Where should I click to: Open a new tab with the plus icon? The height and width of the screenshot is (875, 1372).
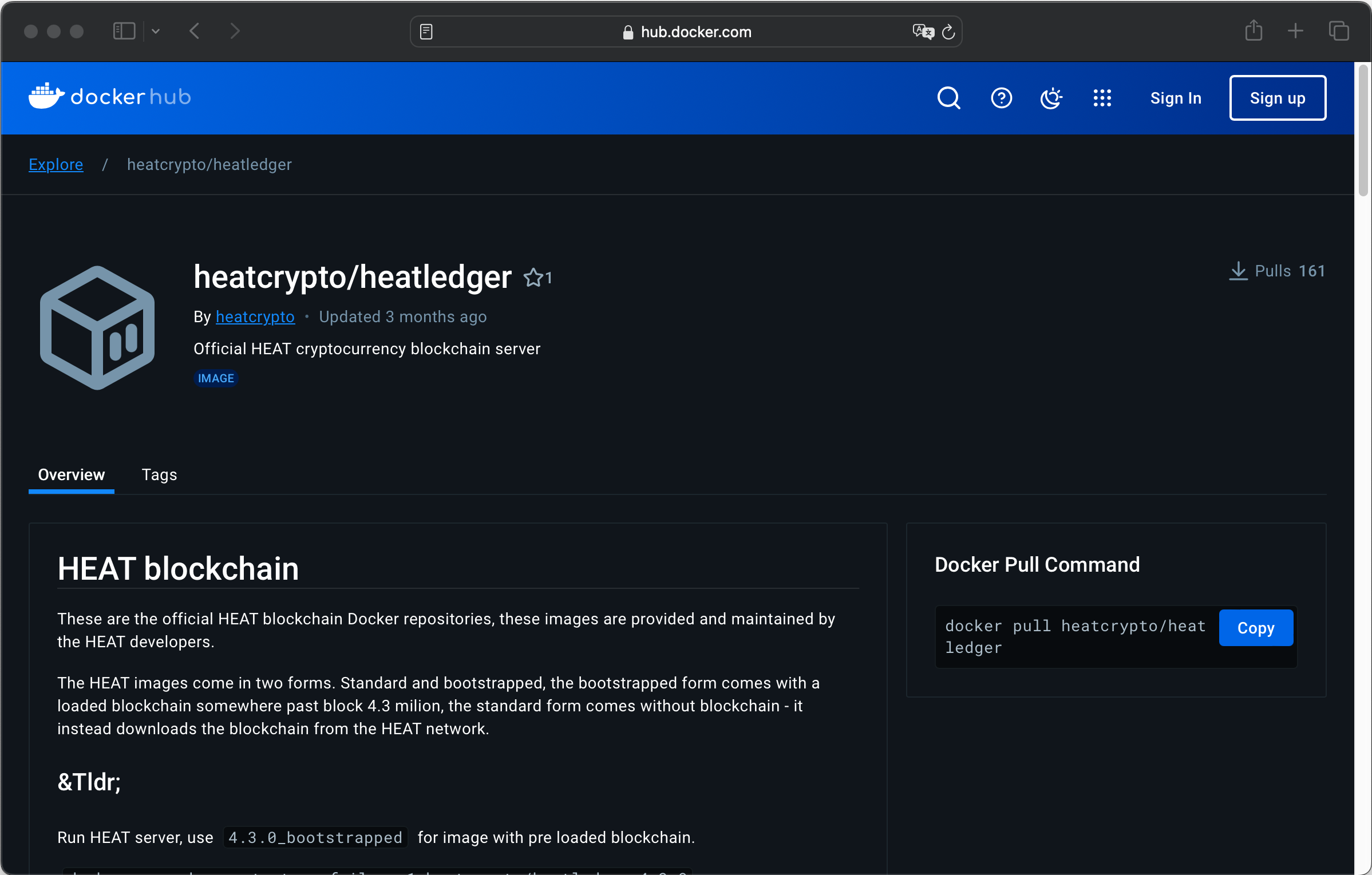click(x=1295, y=31)
